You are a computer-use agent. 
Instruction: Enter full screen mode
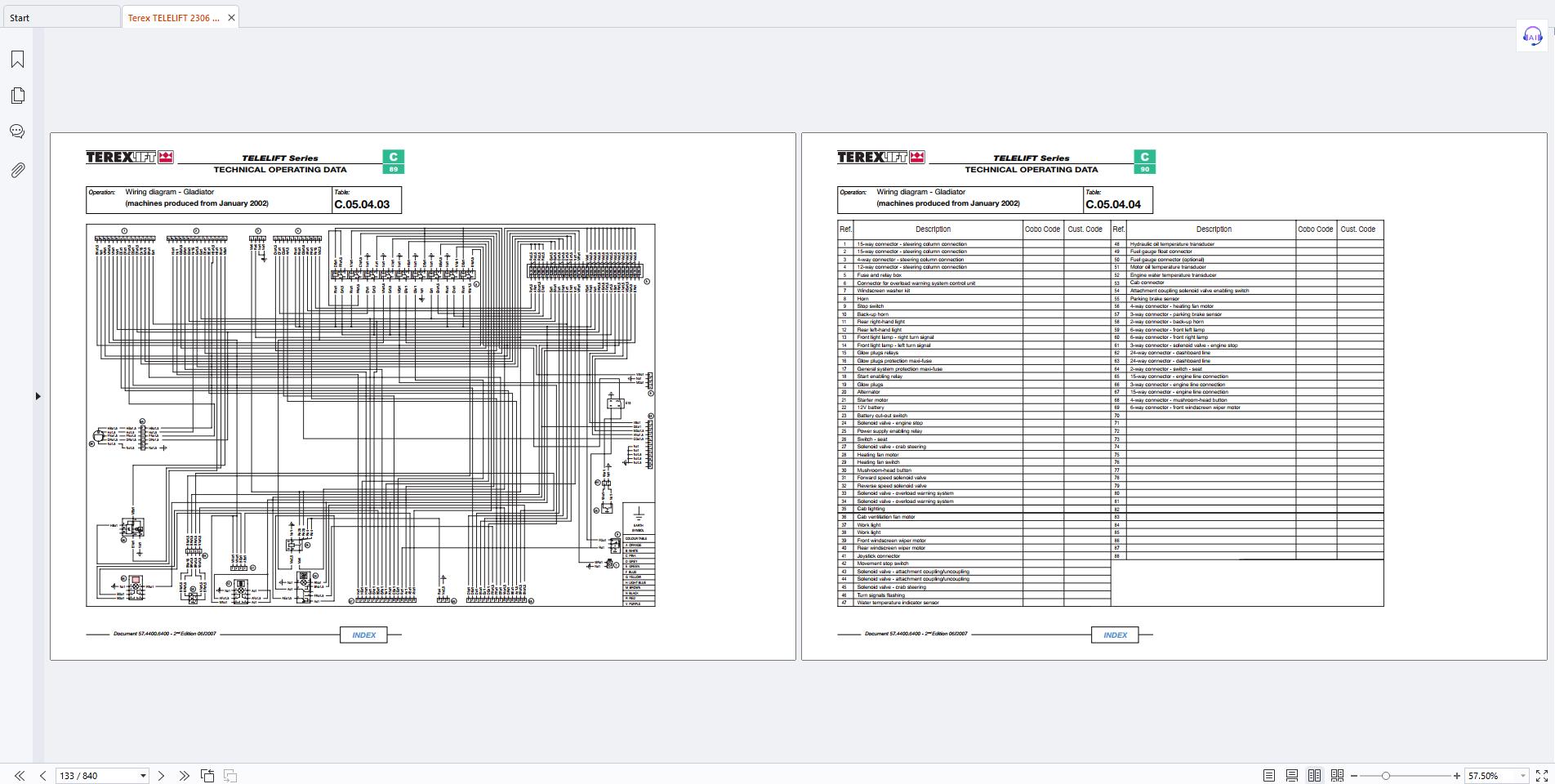tap(1541, 776)
